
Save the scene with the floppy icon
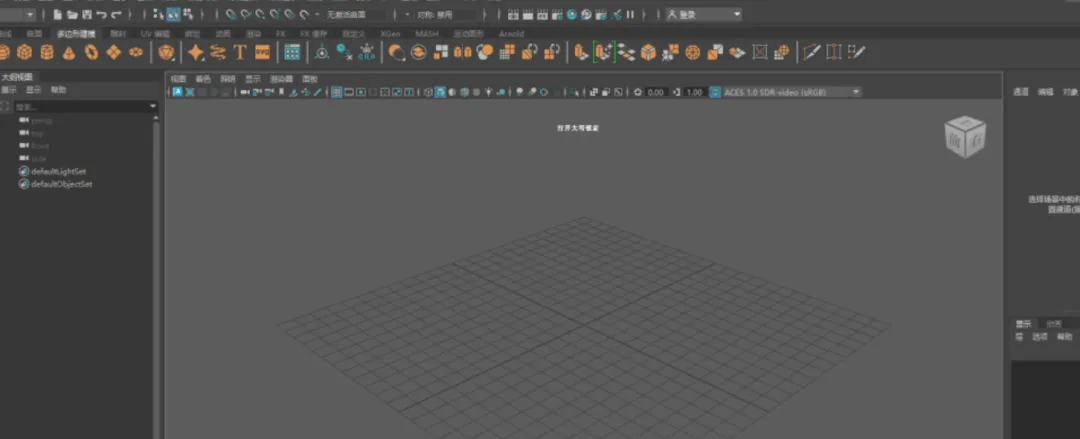click(87, 14)
